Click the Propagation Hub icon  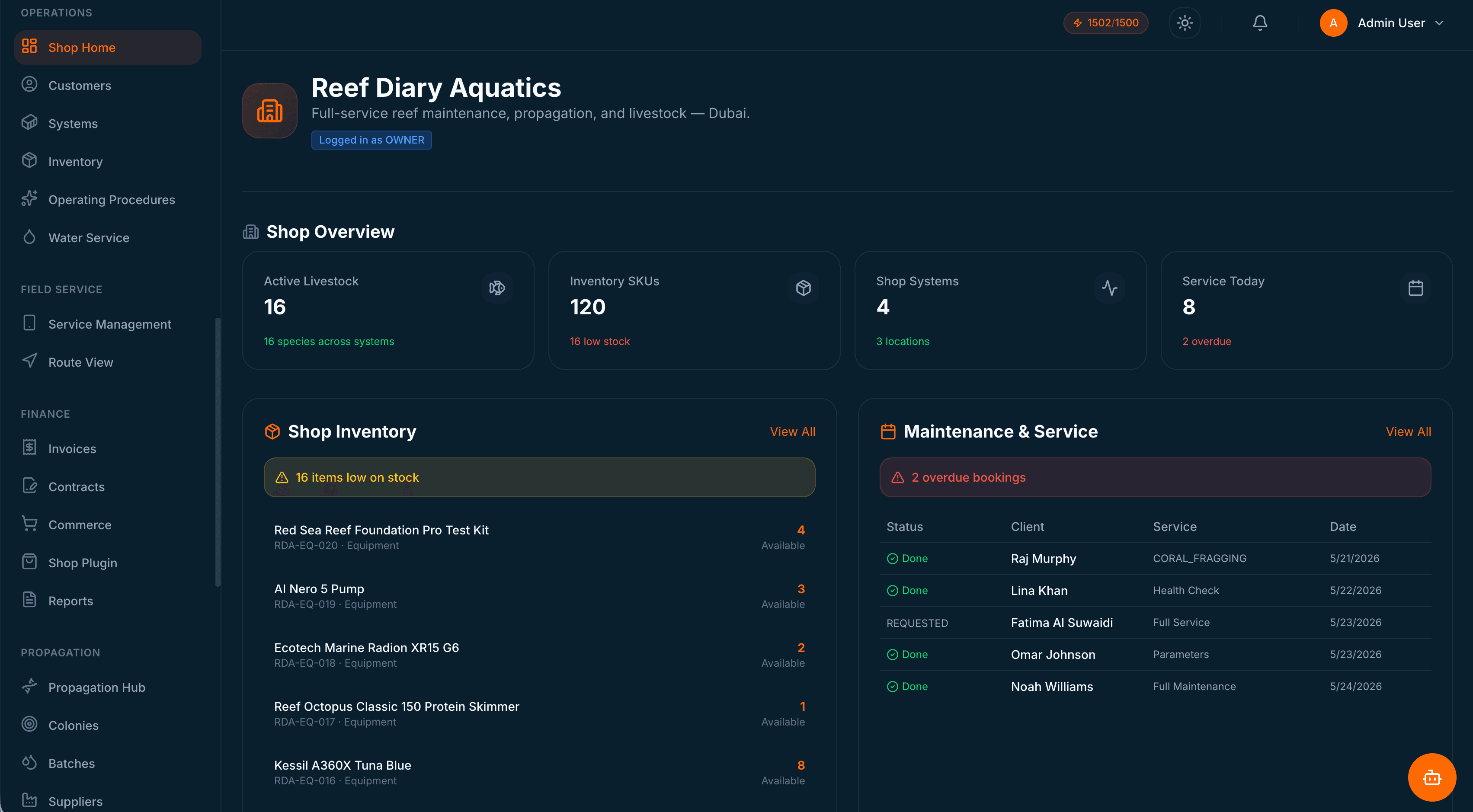pos(29,686)
